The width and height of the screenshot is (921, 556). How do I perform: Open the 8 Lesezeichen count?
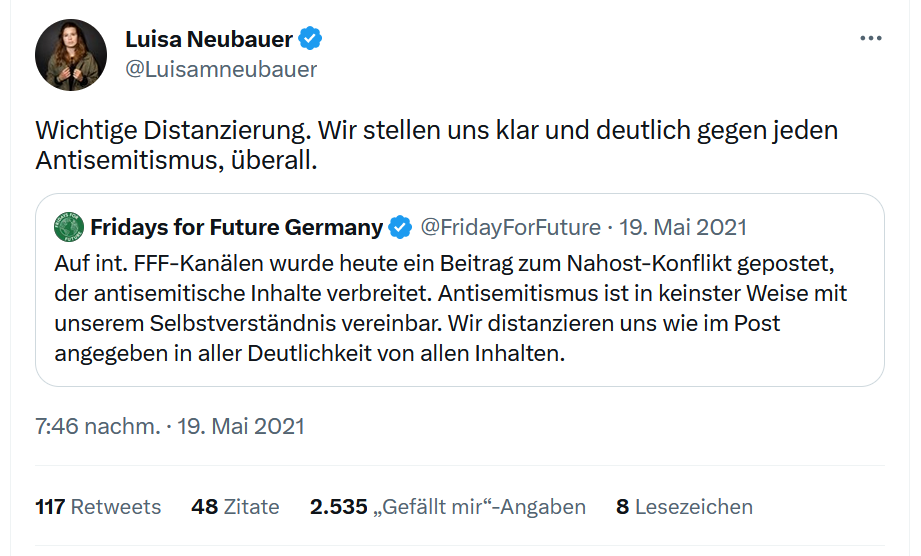[684, 507]
